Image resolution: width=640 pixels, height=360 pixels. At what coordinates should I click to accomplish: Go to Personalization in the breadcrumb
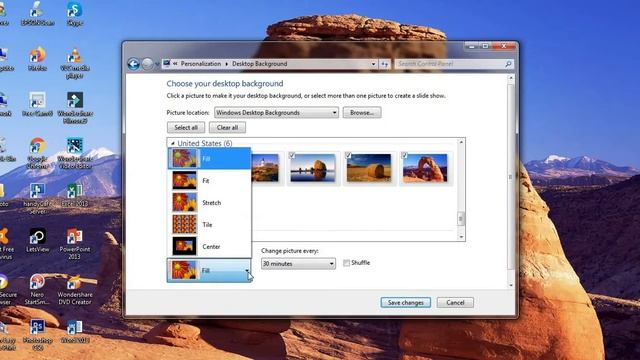point(200,64)
